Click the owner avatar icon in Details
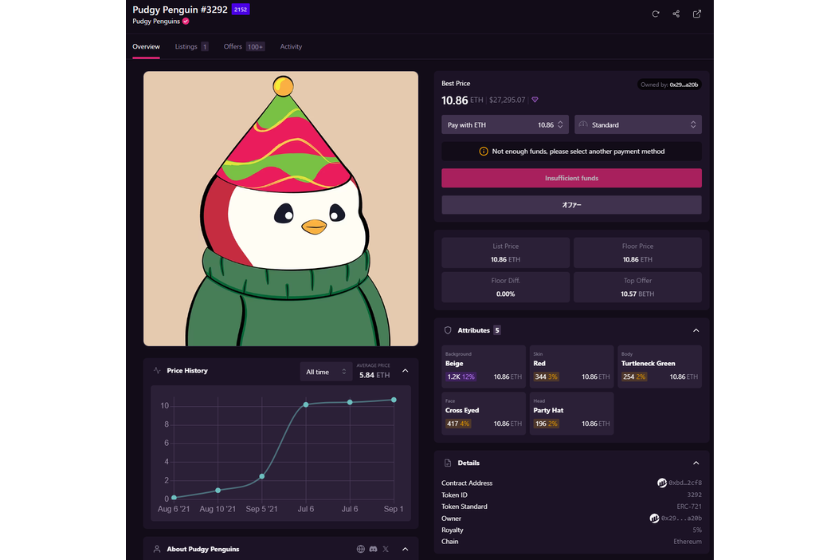The image size is (840, 560). (654, 518)
